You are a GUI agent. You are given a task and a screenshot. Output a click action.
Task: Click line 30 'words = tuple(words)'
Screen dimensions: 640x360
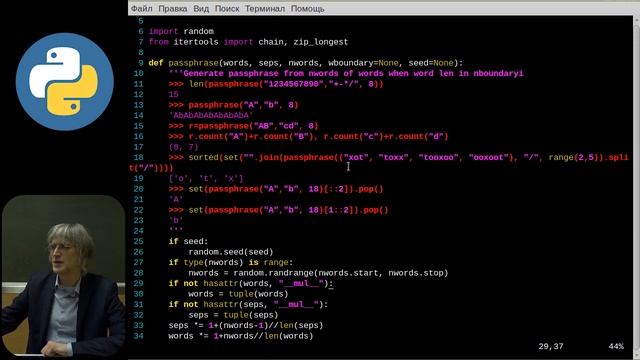tap(238, 294)
